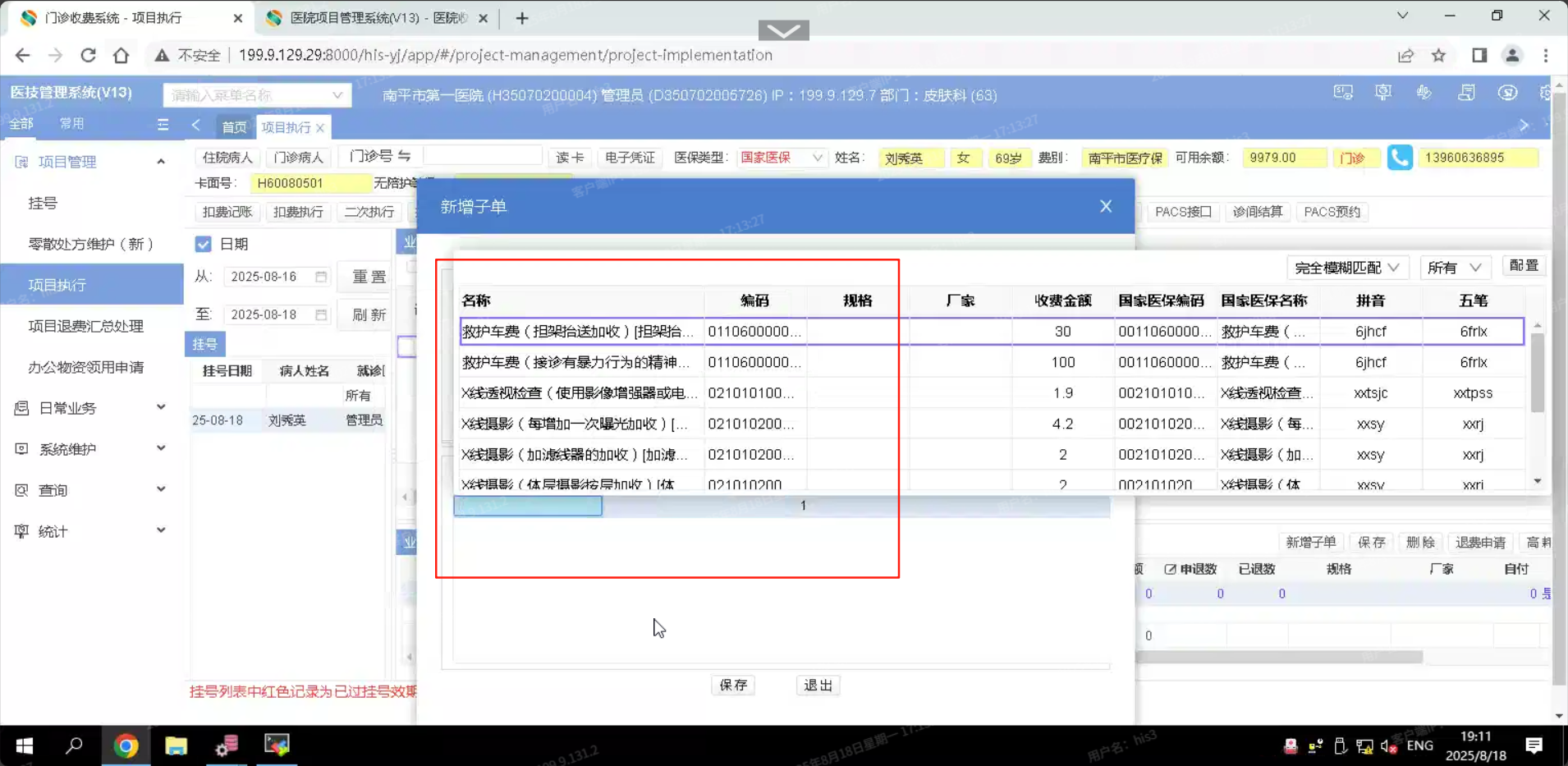Click the 保存 button in the dialog
The height and width of the screenshot is (766, 1568).
733,685
